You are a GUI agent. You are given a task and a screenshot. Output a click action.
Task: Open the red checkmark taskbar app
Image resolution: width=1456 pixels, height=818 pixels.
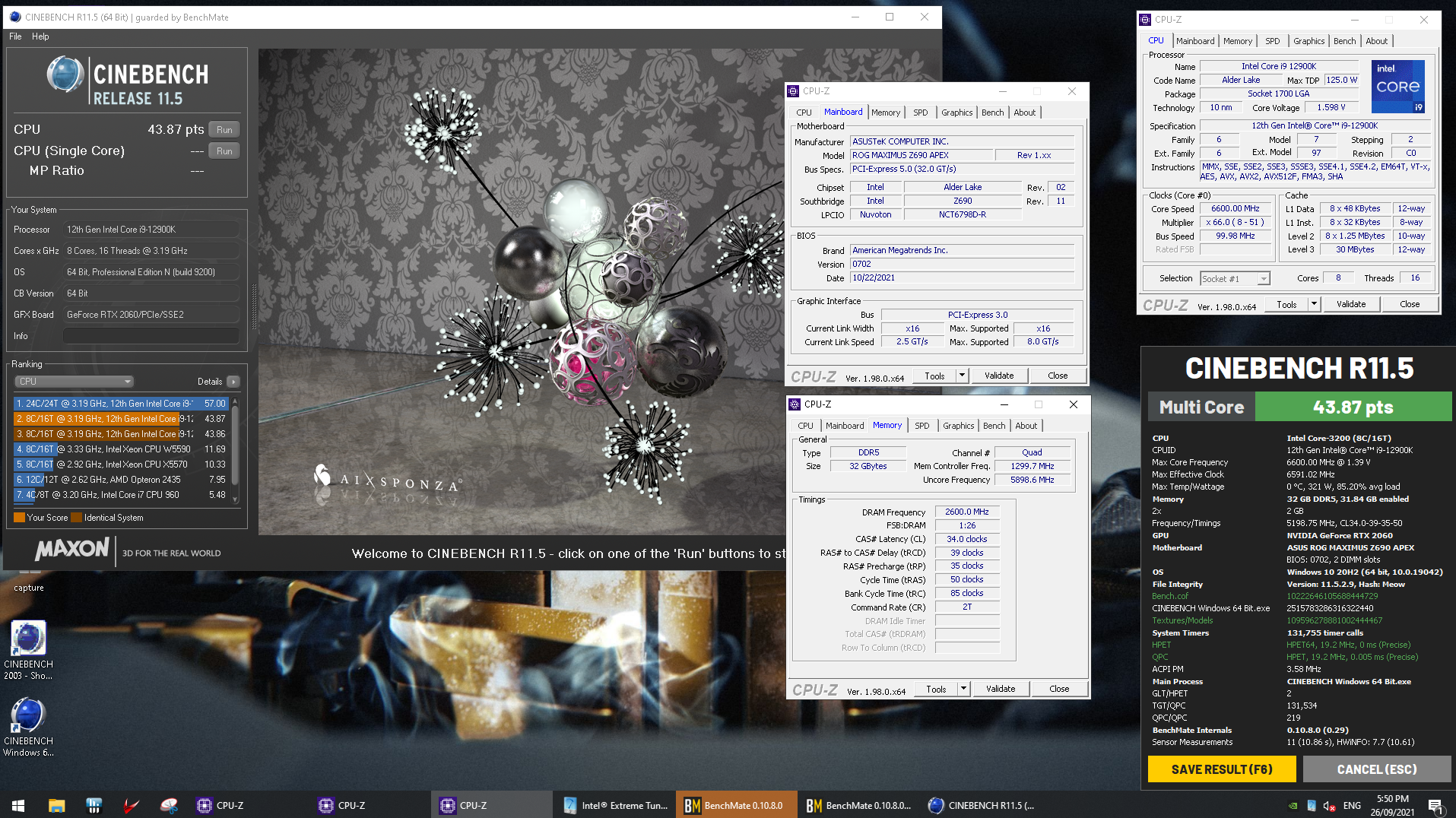(132, 805)
